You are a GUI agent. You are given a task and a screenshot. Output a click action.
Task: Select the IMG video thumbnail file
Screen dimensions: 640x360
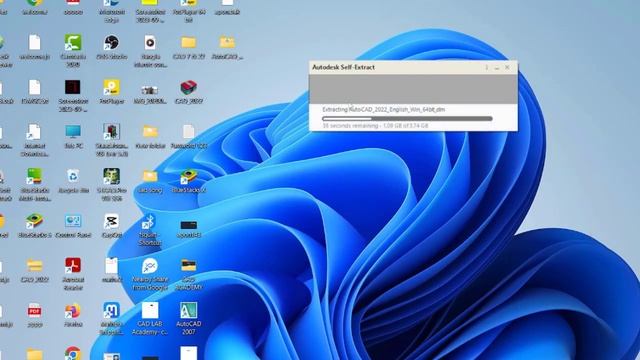coord(150,90)
